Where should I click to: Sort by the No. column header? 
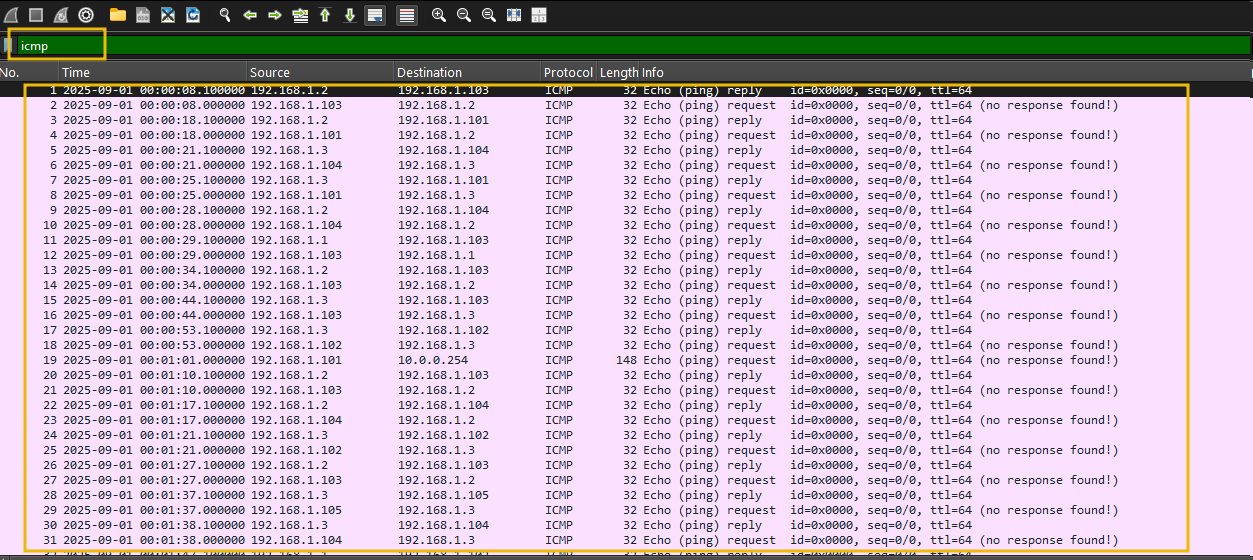click(28, 72)
